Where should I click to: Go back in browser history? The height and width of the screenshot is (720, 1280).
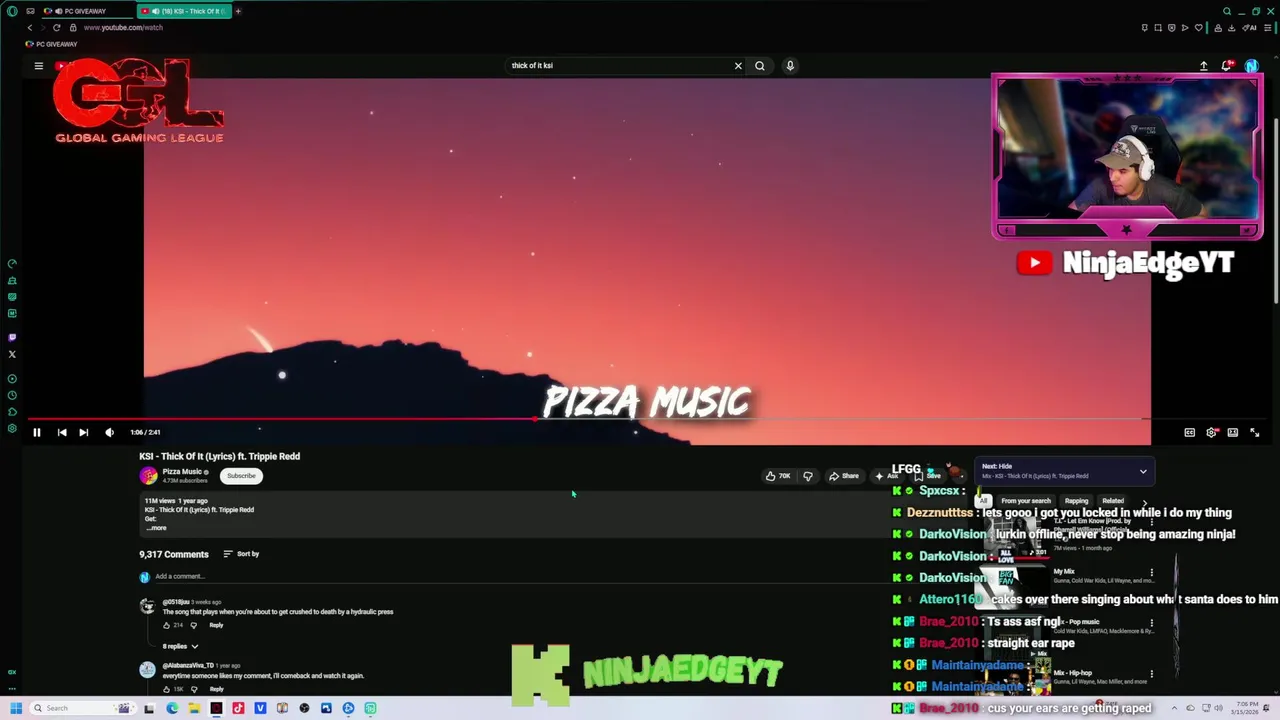(x=29, y=28)
